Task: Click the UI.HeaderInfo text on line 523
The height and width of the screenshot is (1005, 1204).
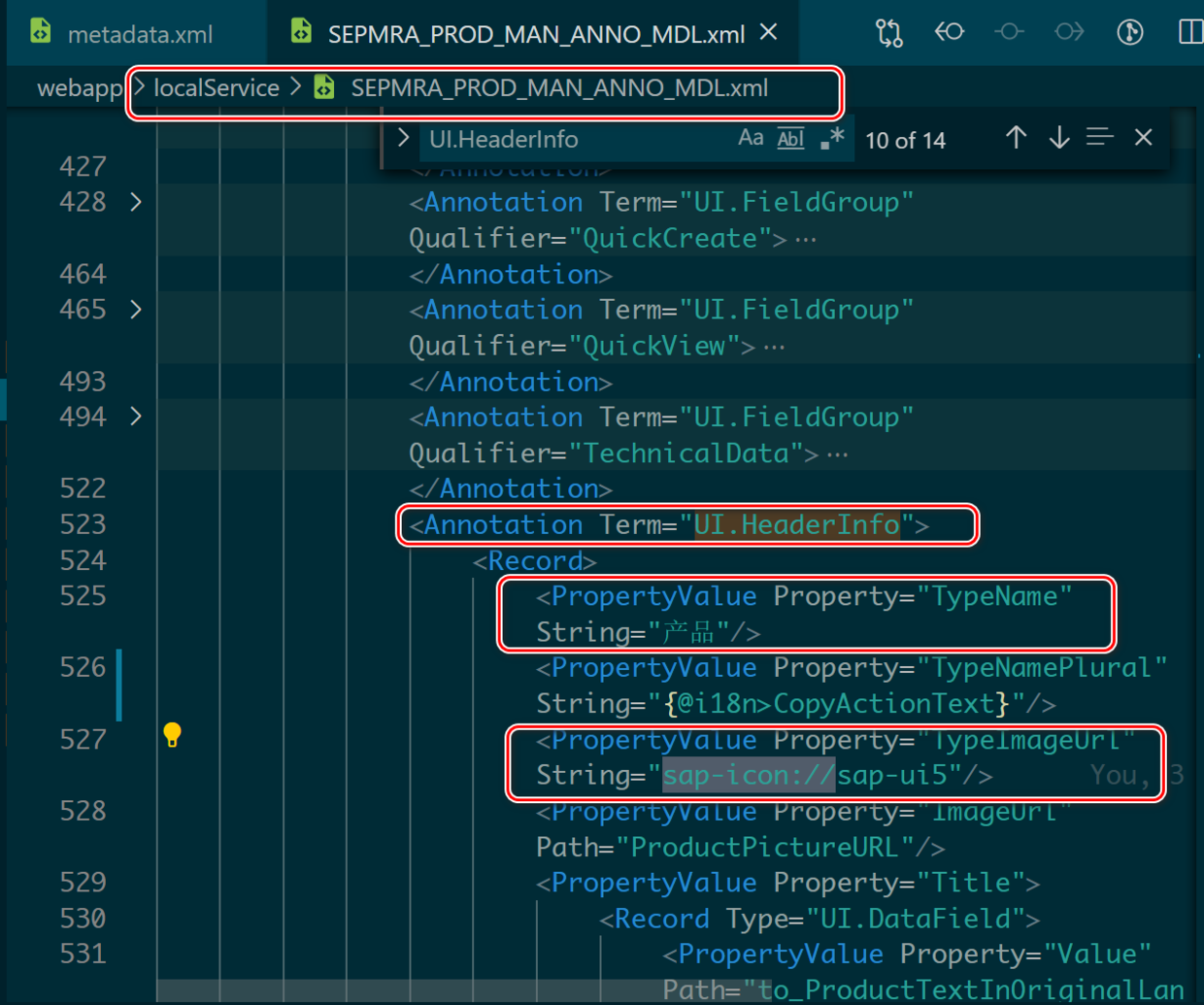Action: click(x=796, y=524)
